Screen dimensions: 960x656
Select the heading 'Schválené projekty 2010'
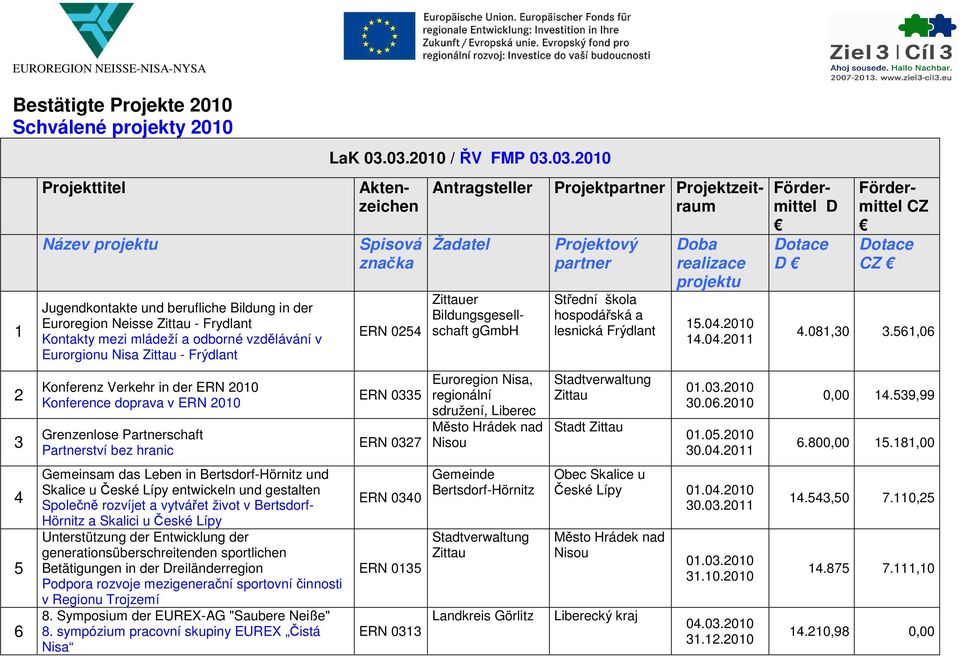[122, 127]
